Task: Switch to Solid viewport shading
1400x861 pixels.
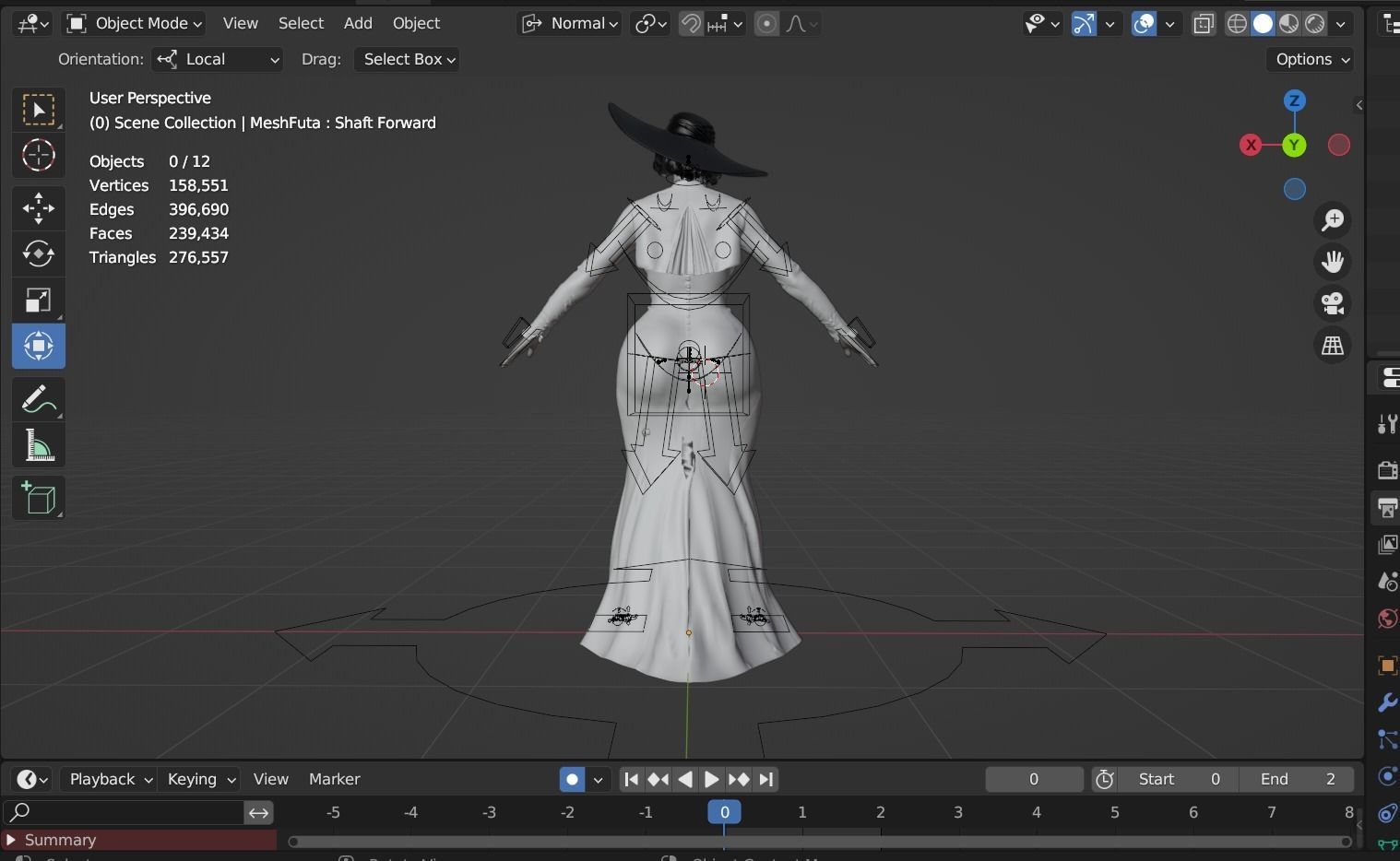Action: [1263, 24]
